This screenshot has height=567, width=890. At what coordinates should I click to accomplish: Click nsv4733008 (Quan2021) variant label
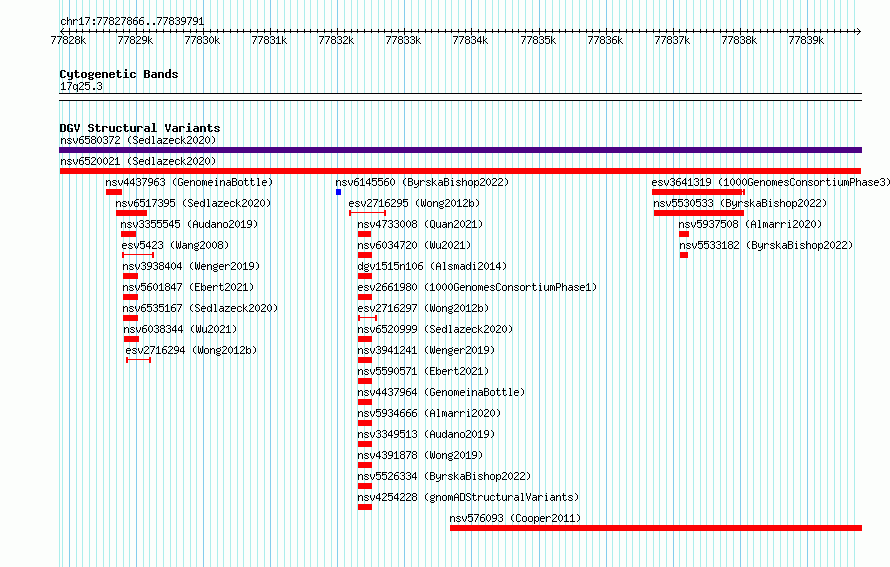tap(420, 224)
